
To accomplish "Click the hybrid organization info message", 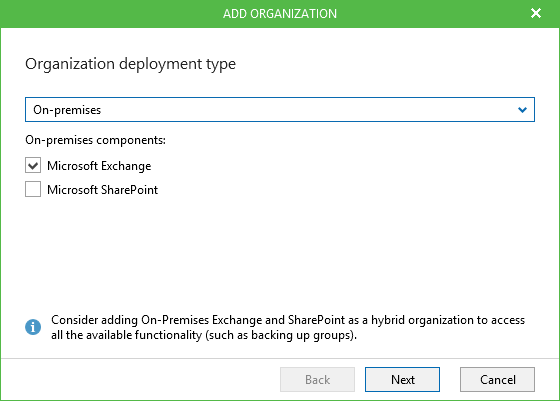I will 288,327.
